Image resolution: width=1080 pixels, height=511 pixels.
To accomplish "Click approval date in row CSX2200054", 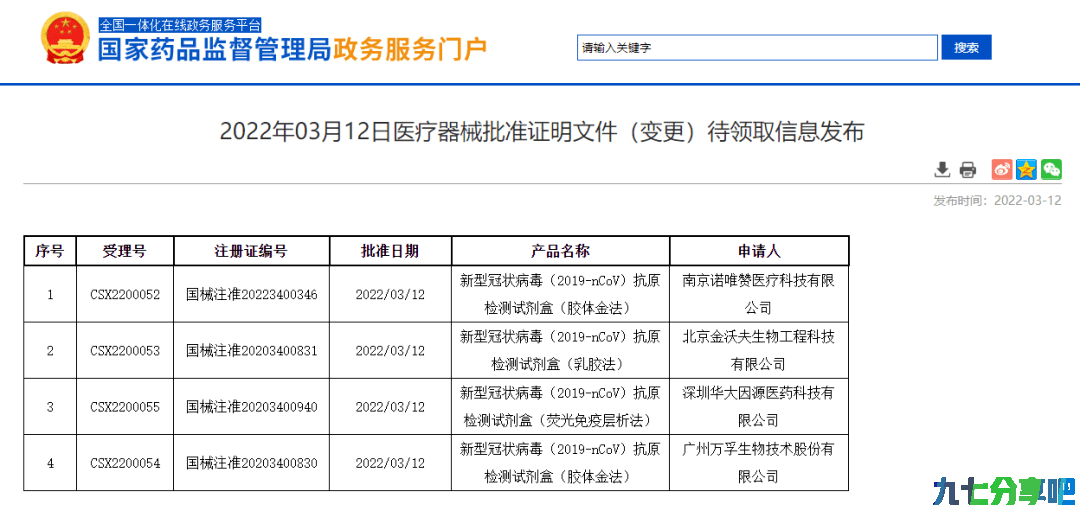I will tap(390, 463).
